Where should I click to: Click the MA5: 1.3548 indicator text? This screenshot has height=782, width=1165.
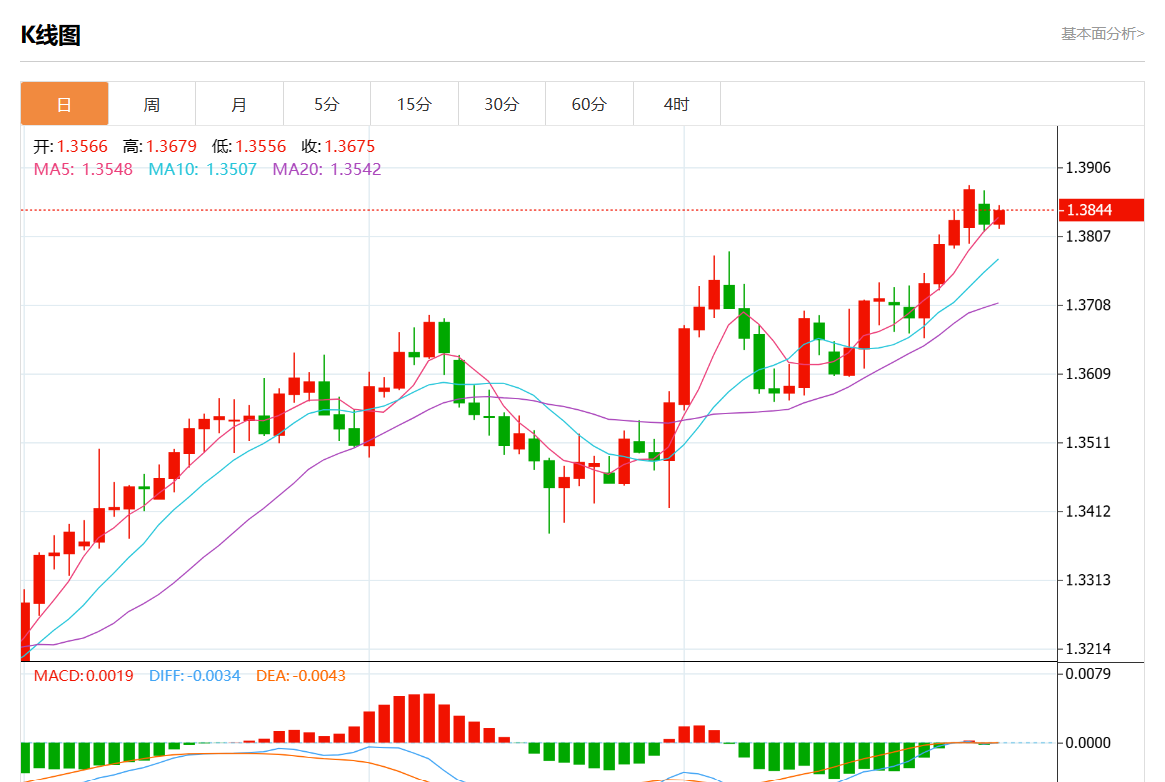tap(83, 169)
